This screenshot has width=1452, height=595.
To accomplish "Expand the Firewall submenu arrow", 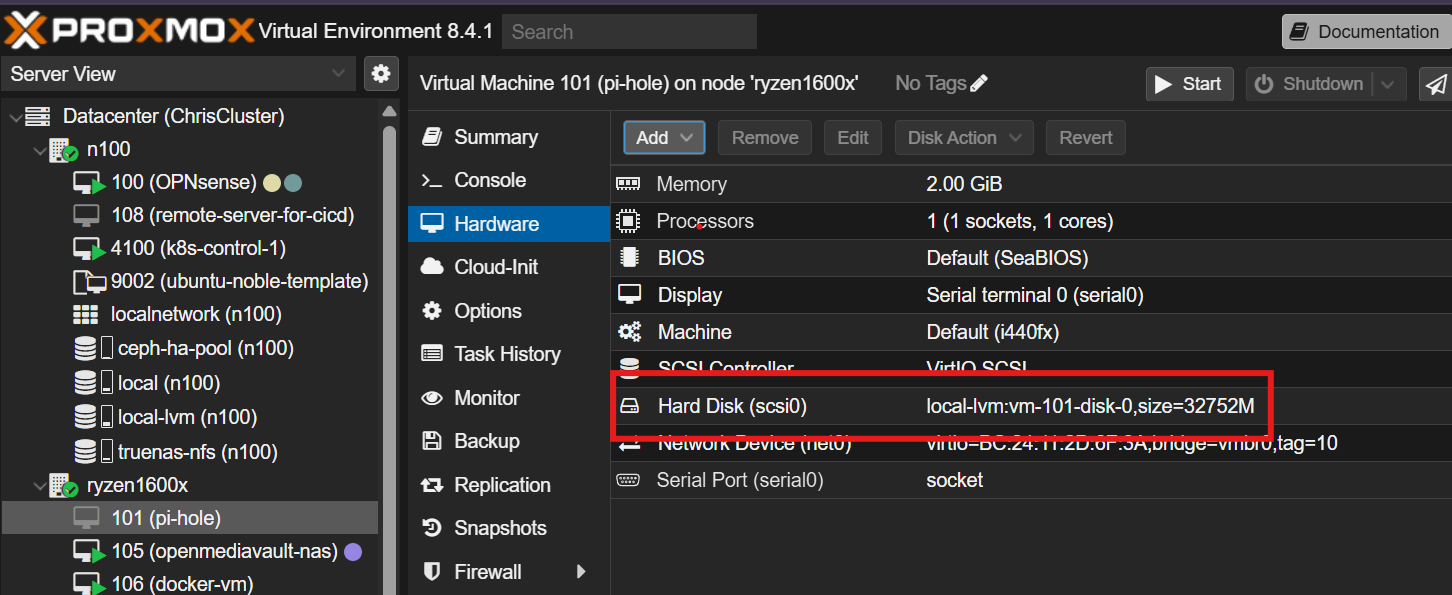I will (x=581, y=572).
